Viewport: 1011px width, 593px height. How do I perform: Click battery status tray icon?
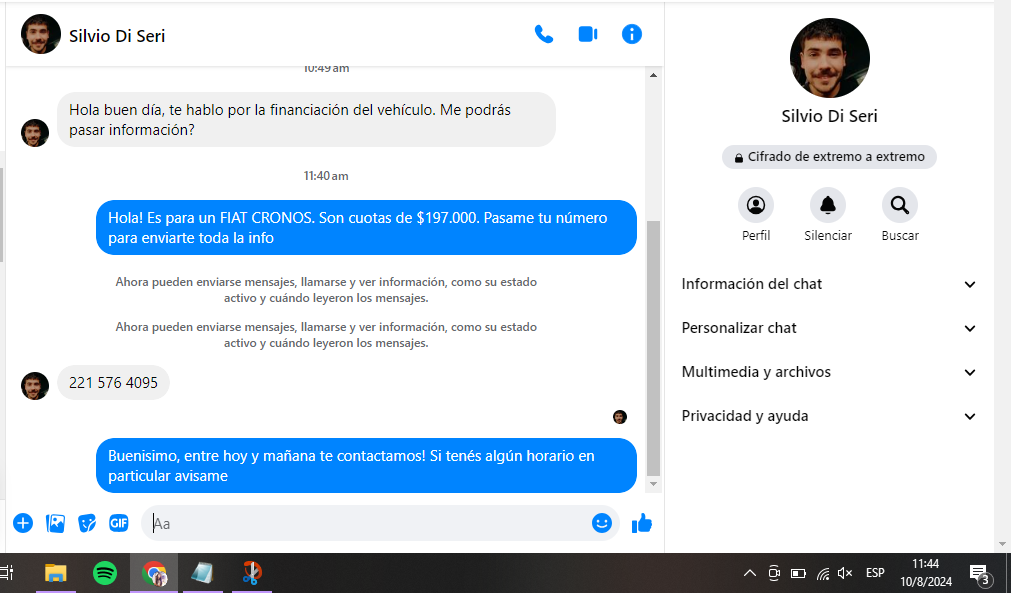point(798,573)
